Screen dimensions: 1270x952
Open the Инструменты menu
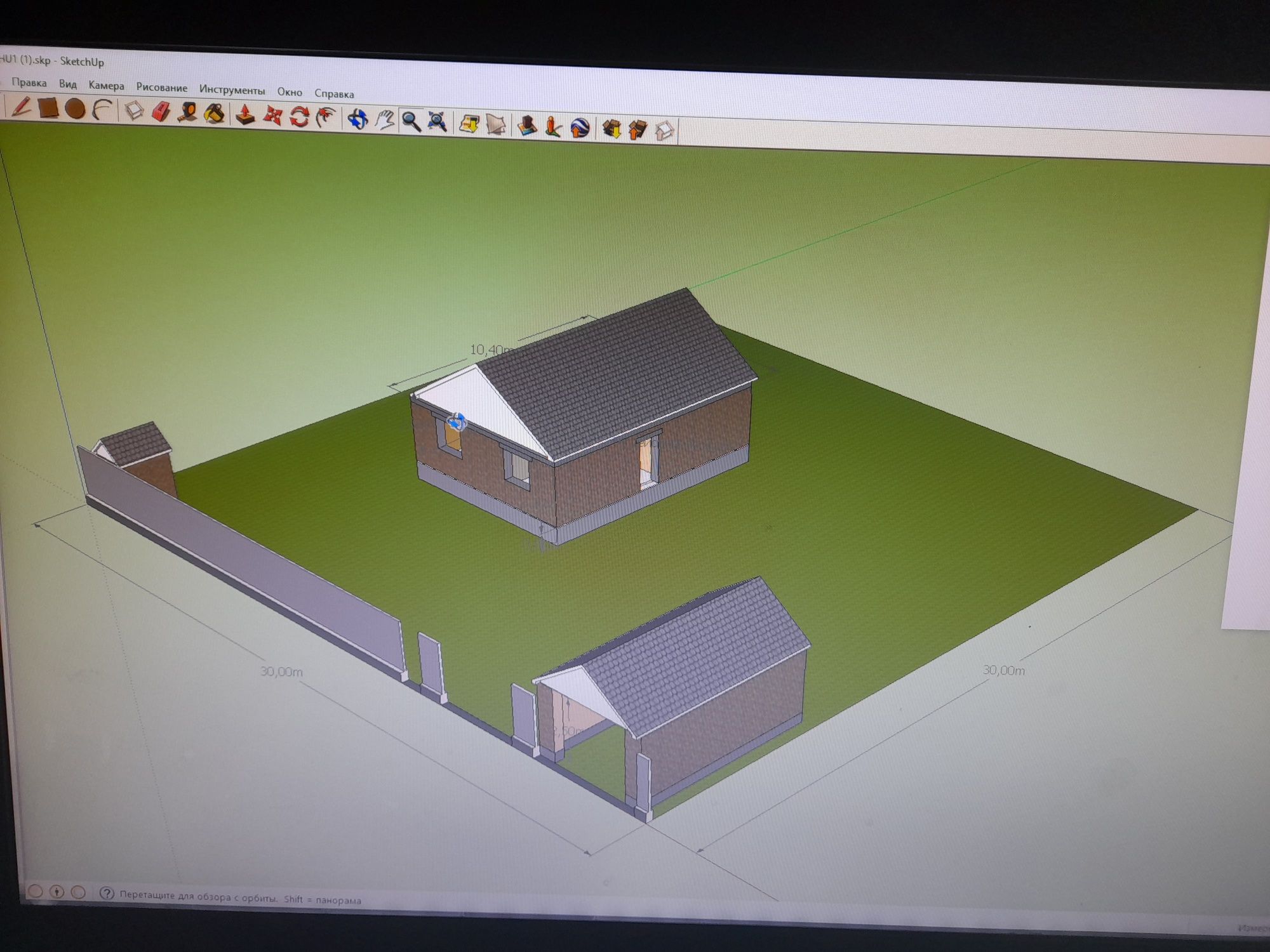232,89
